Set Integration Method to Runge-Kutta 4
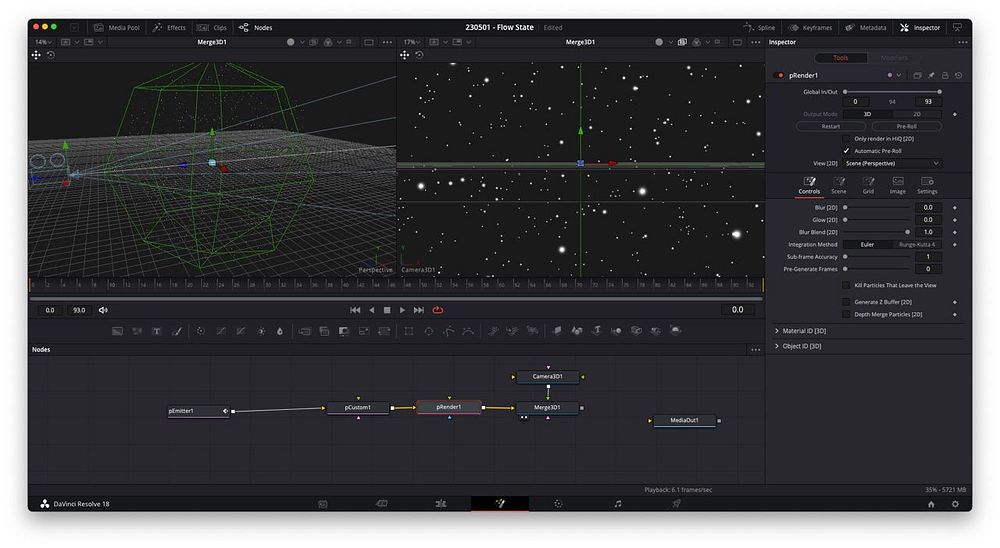Viewport: 1000px width, 548px height. pyautogui.click(x=916, y=244)
